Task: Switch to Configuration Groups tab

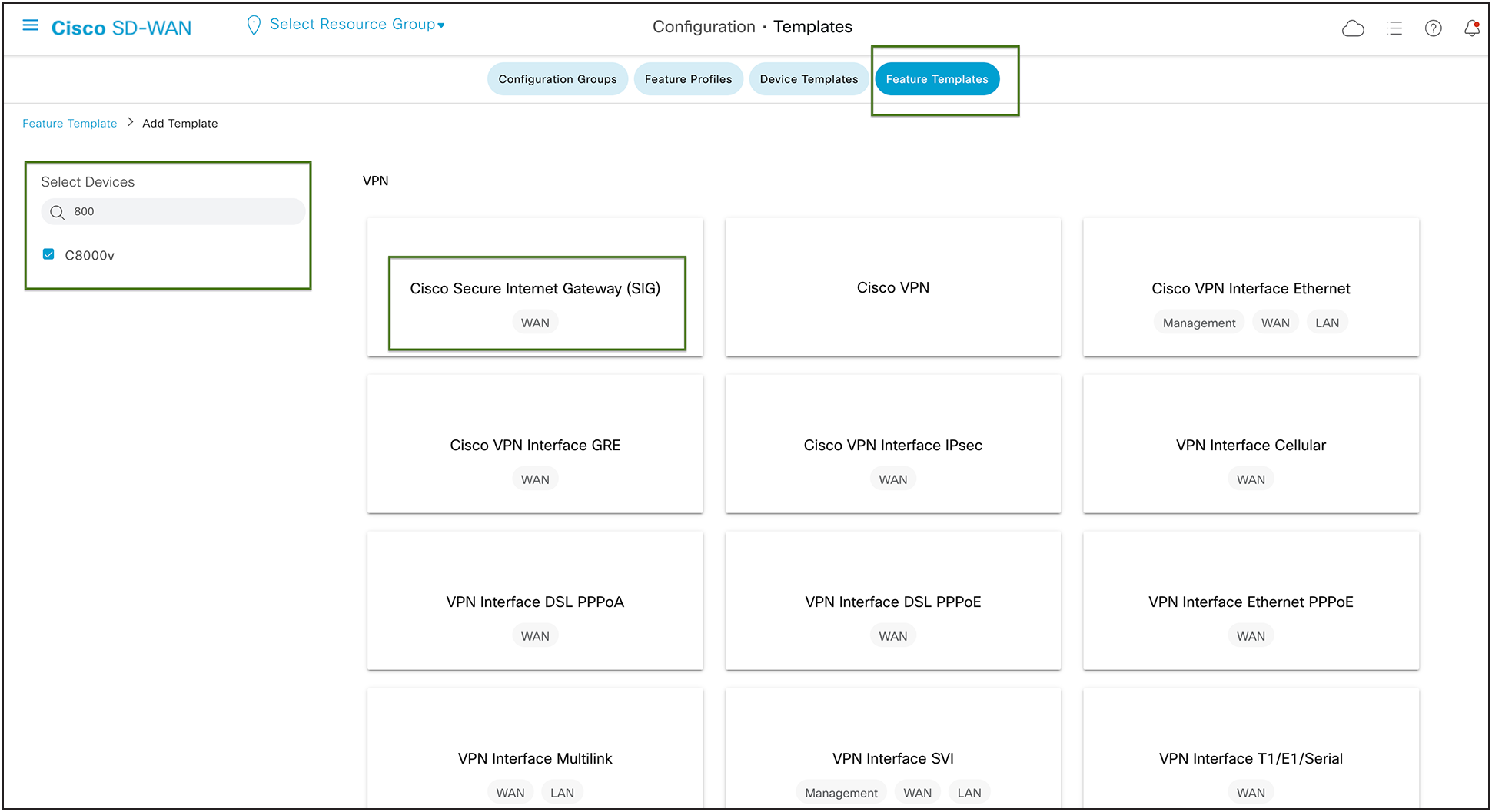Action: (557, 79)
